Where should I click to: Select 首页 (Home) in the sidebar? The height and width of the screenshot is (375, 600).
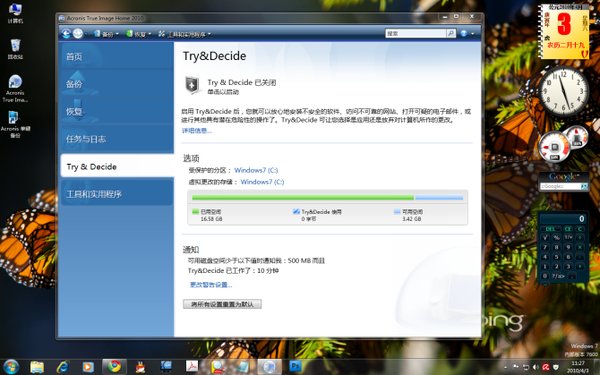pos(117,57)
